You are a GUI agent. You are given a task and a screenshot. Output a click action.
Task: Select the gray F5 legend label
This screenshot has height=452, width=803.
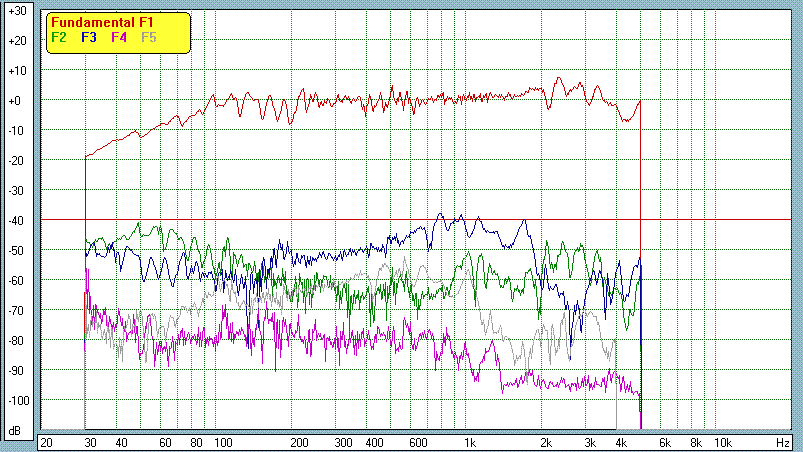coord(149,37)
